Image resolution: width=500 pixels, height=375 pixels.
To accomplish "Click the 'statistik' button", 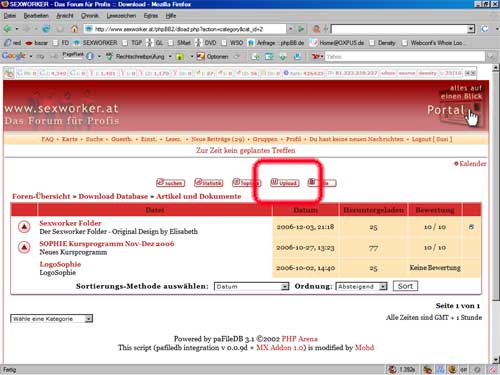I will 209,183.
